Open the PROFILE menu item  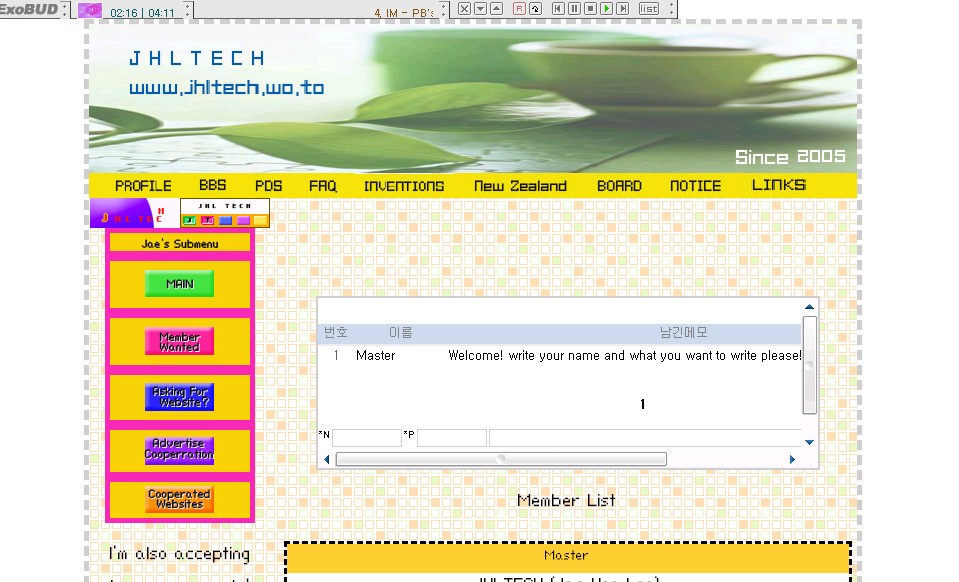143,186
